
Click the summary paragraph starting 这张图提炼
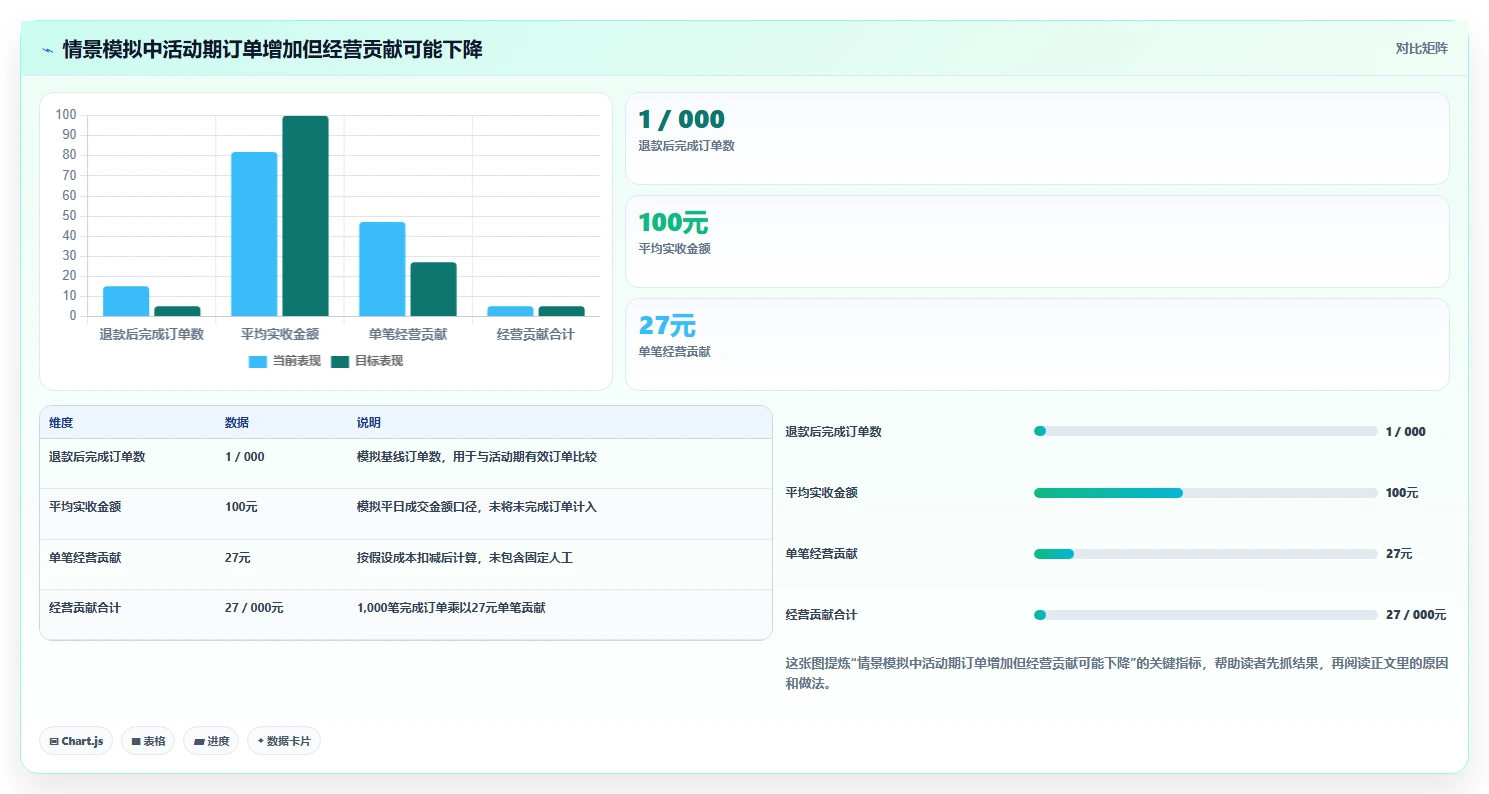(x=1117, y=675)
